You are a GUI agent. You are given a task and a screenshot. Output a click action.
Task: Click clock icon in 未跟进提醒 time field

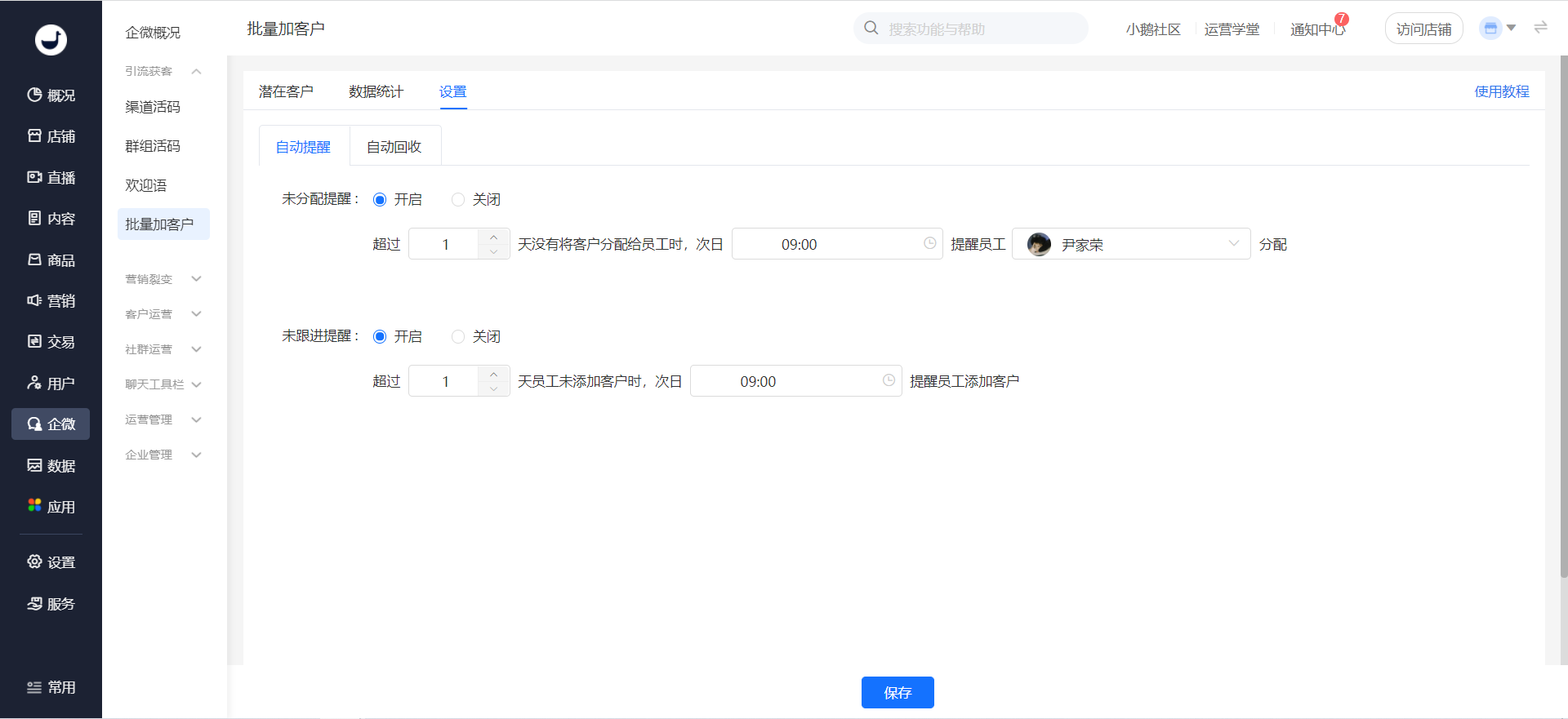[889, 380]
